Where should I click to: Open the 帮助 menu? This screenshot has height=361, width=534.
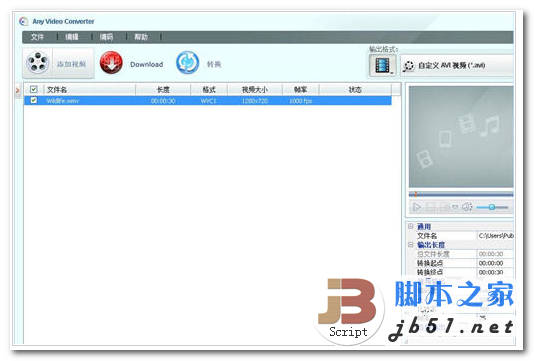pos(141,37)
